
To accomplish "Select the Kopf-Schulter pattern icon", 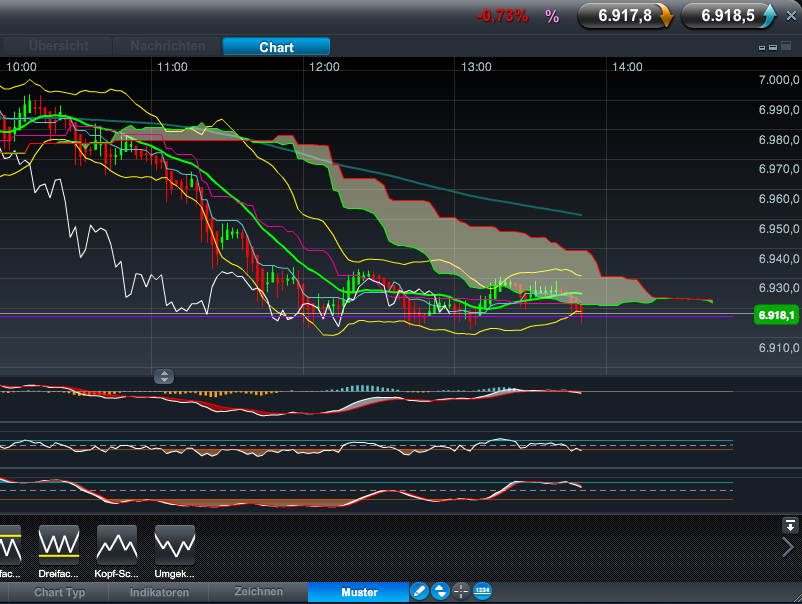I will (x=117, y=544).
